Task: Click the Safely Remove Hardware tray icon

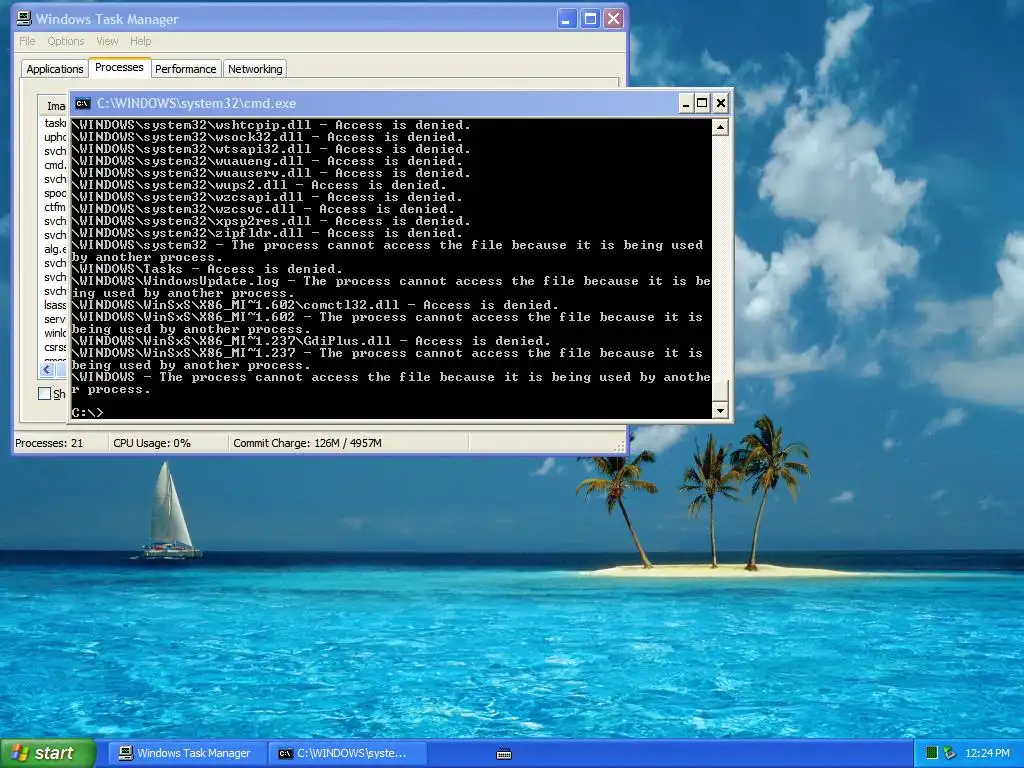Action: coord(950,753)
